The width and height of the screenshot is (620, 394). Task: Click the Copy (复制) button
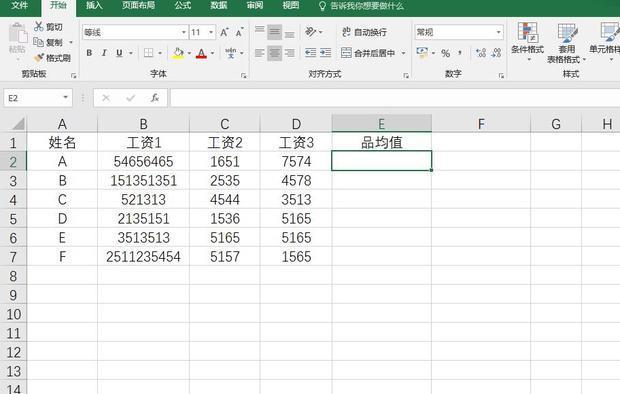coord(48,42)
